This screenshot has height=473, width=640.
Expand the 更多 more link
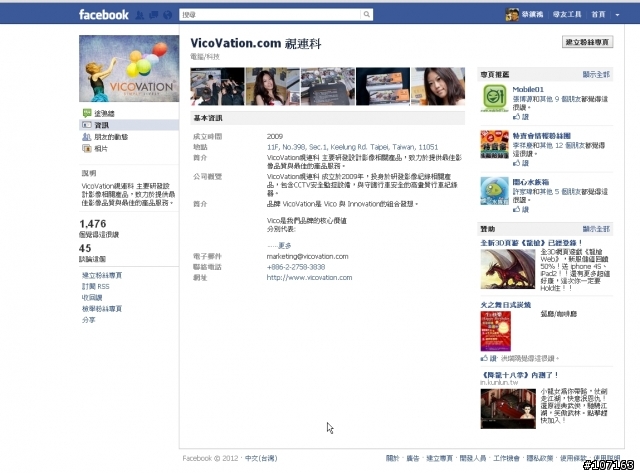click(x=284, y=245)
